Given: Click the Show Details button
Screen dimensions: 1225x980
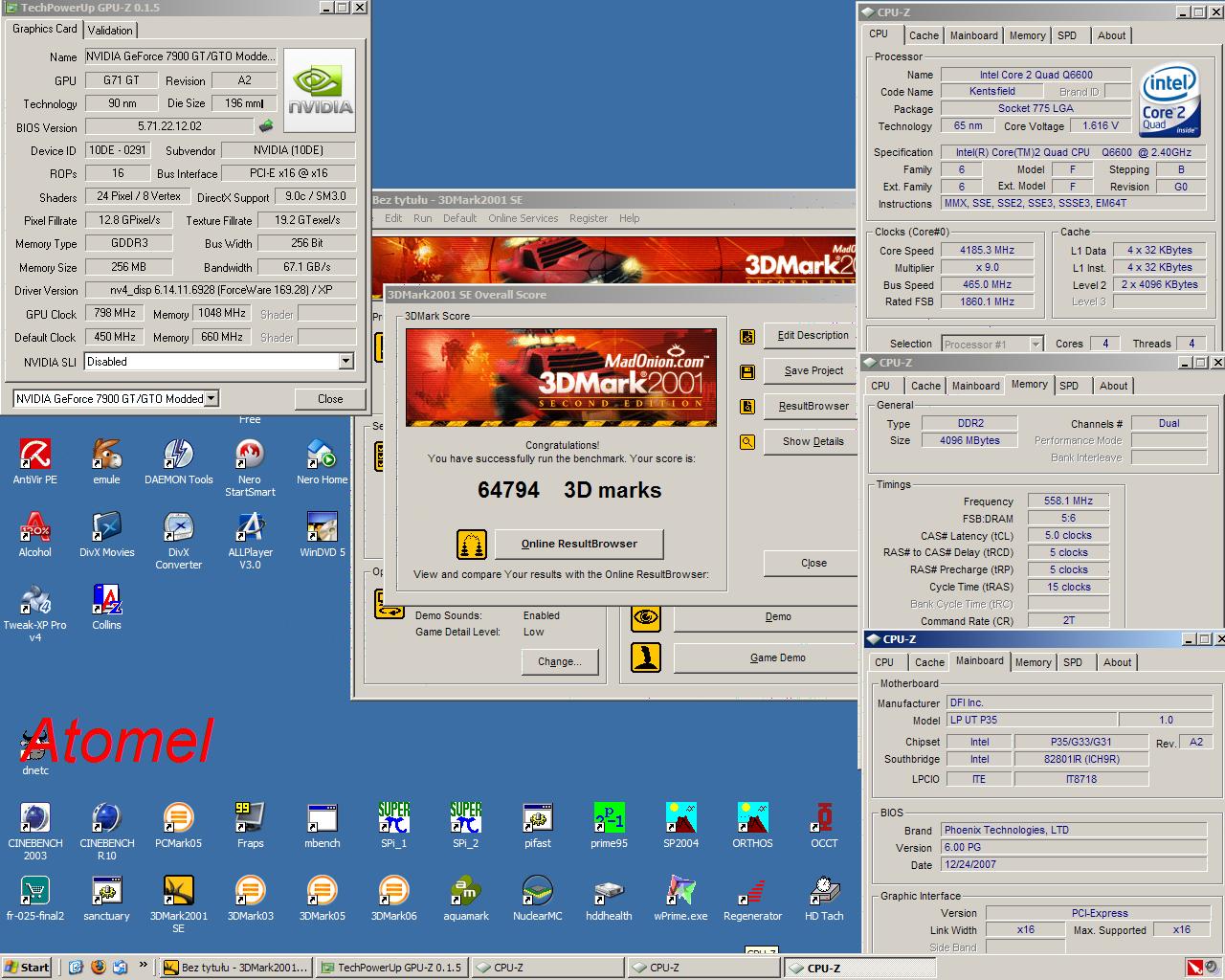Looking at the screenshot, I should pyautogui.click(x=813, y=442).
